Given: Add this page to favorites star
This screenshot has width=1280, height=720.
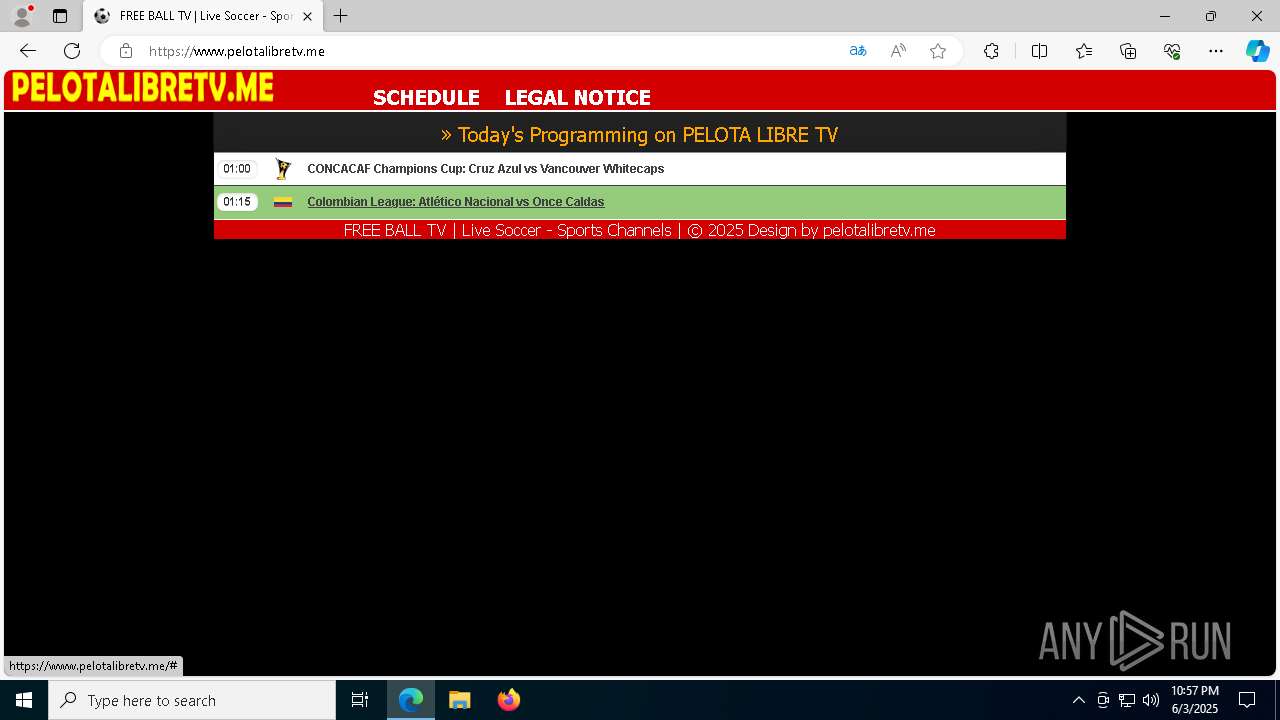Looking at the screenshot, I should [x=938, y=51].
